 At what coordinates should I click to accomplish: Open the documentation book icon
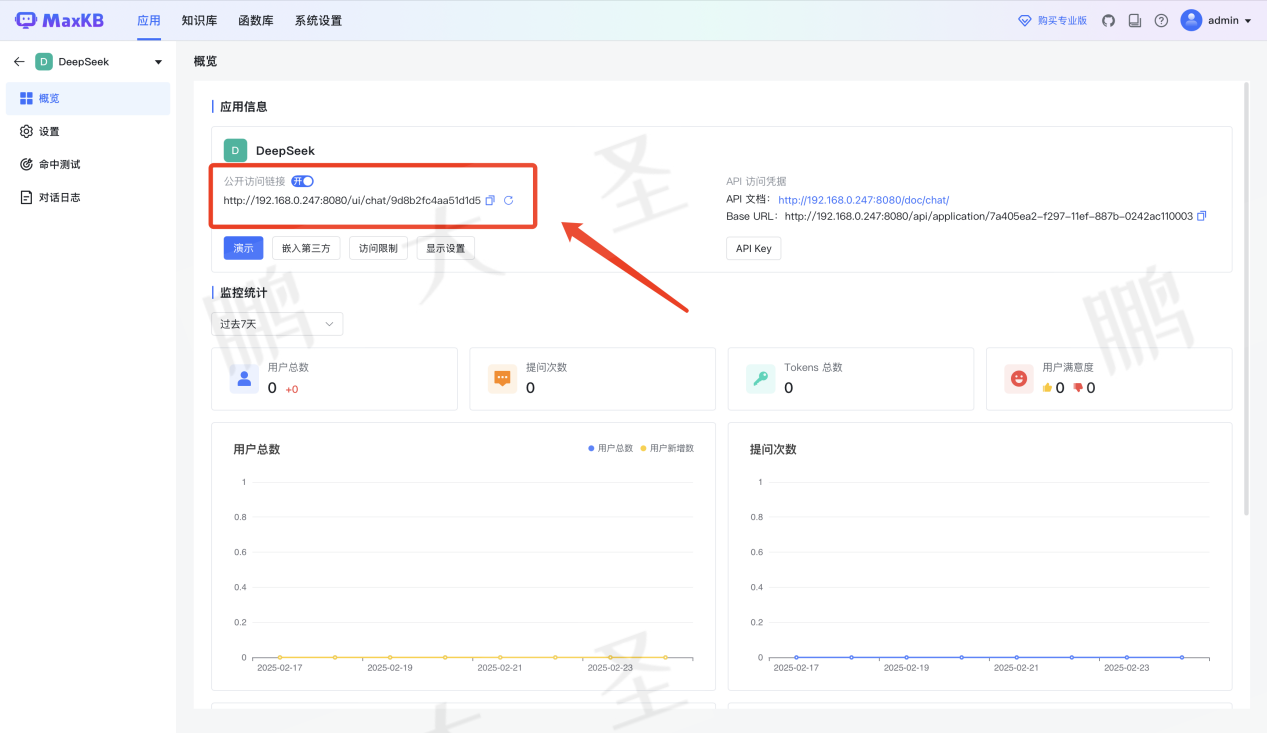coord(1134,20)
